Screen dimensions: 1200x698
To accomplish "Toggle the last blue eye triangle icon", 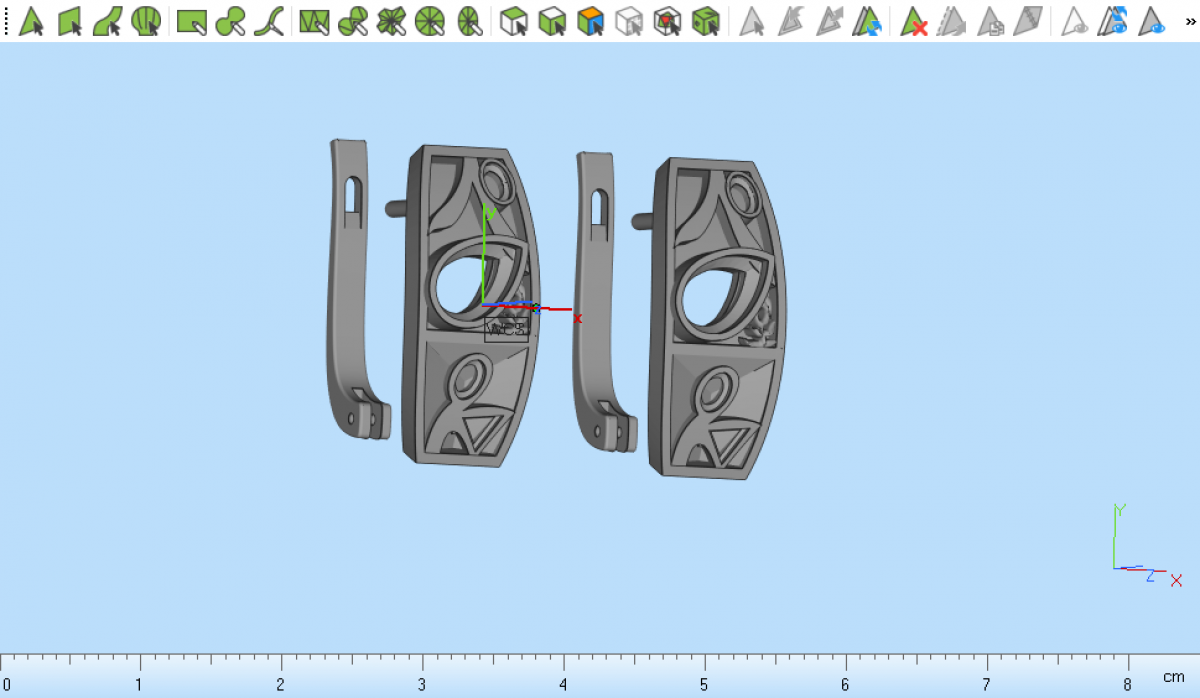I will [1153, 21].
